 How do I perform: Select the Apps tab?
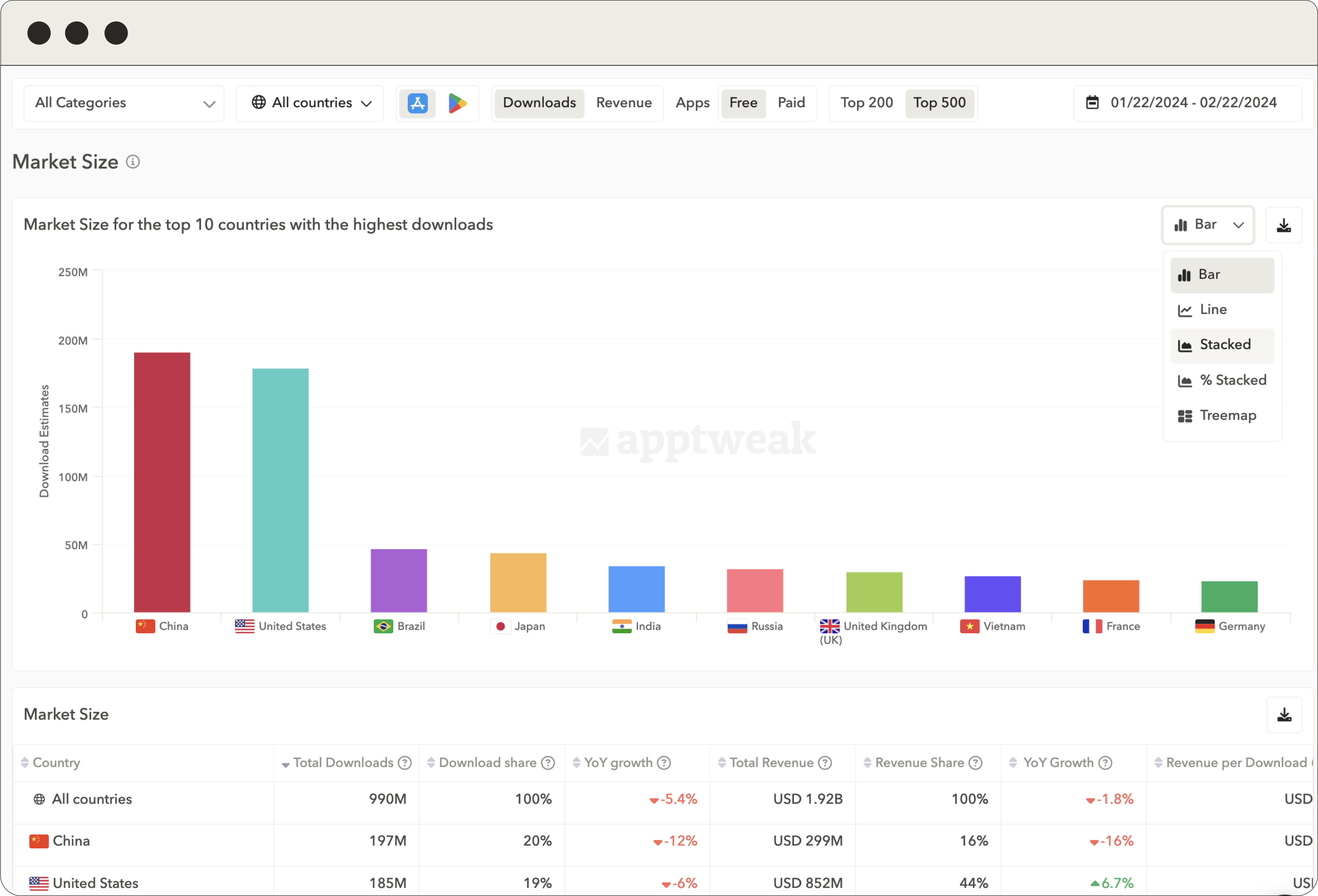point(692,103)
